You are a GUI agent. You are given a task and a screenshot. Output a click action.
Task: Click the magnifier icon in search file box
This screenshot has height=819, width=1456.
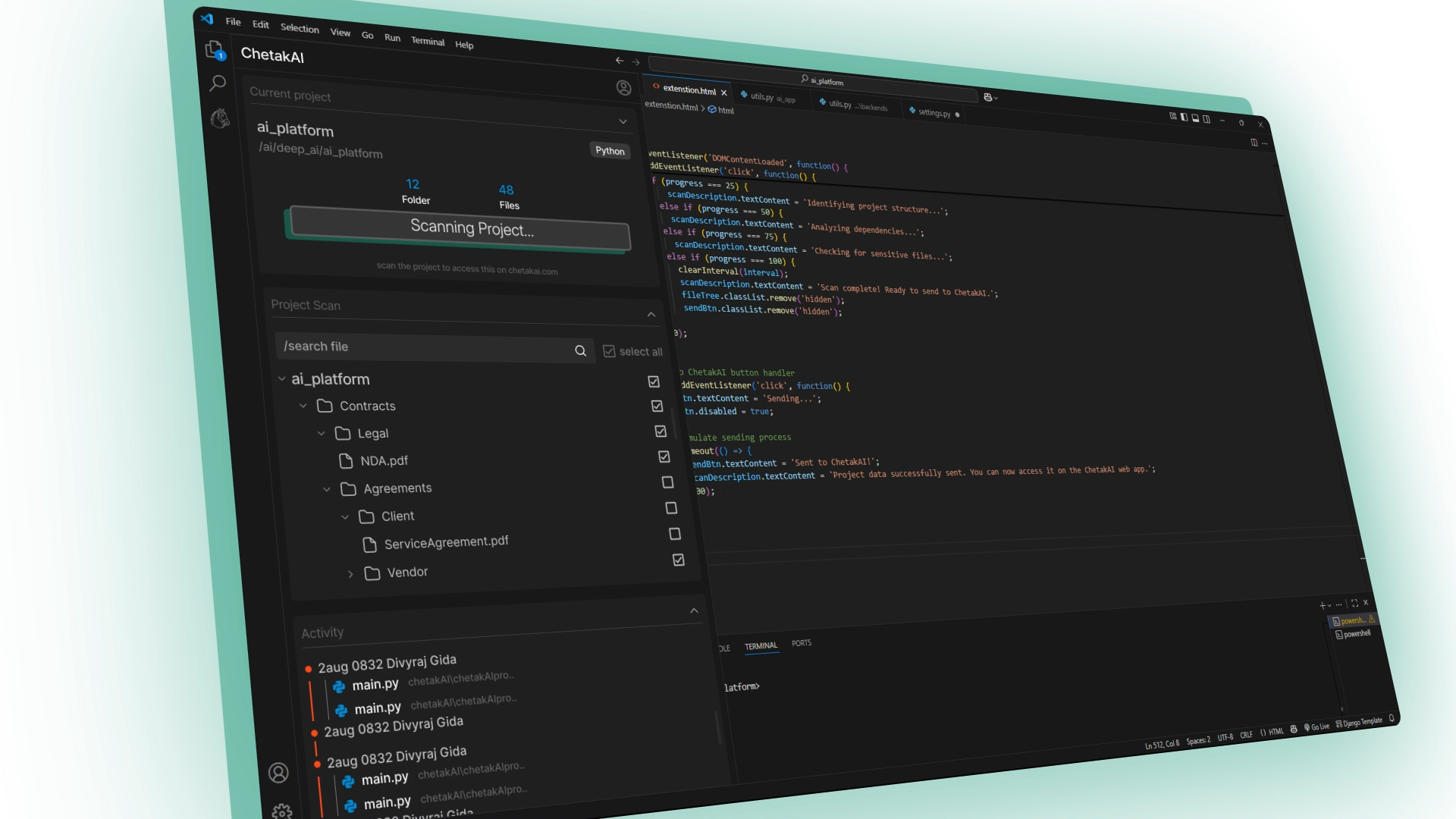pyautogui.click(x=580, y=350)
